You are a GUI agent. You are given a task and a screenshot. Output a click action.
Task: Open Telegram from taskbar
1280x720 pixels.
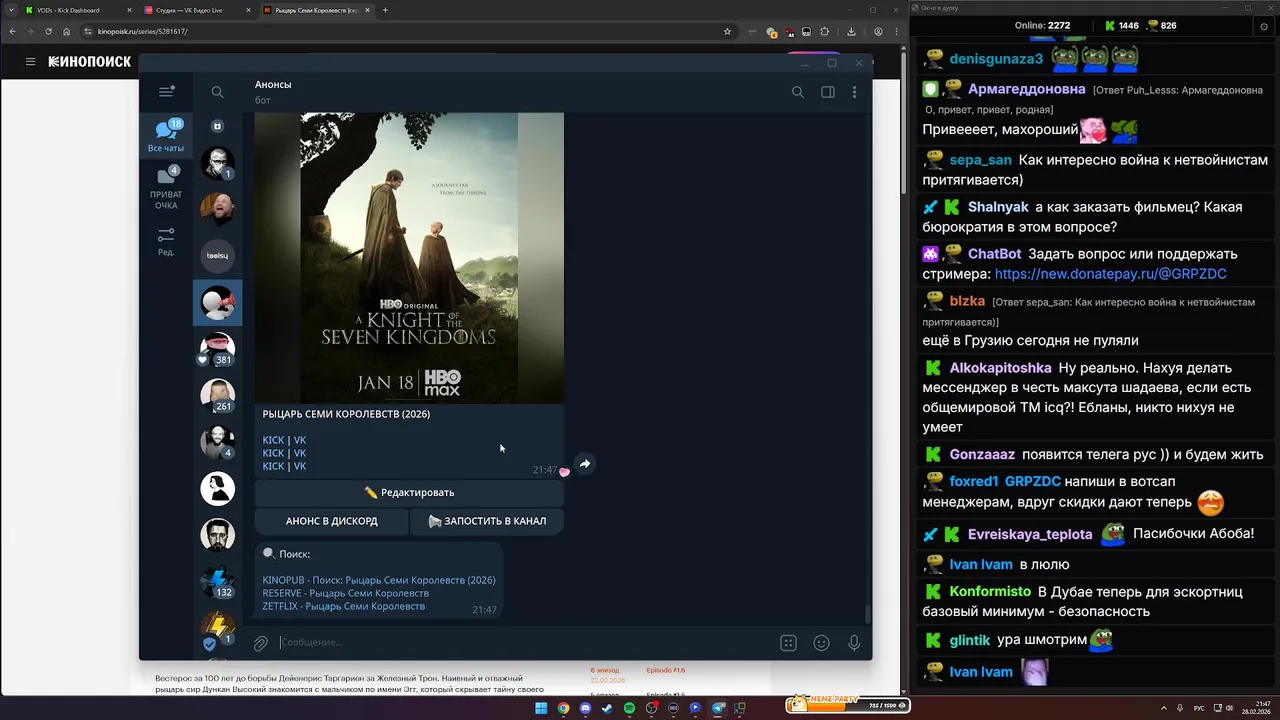717,708
